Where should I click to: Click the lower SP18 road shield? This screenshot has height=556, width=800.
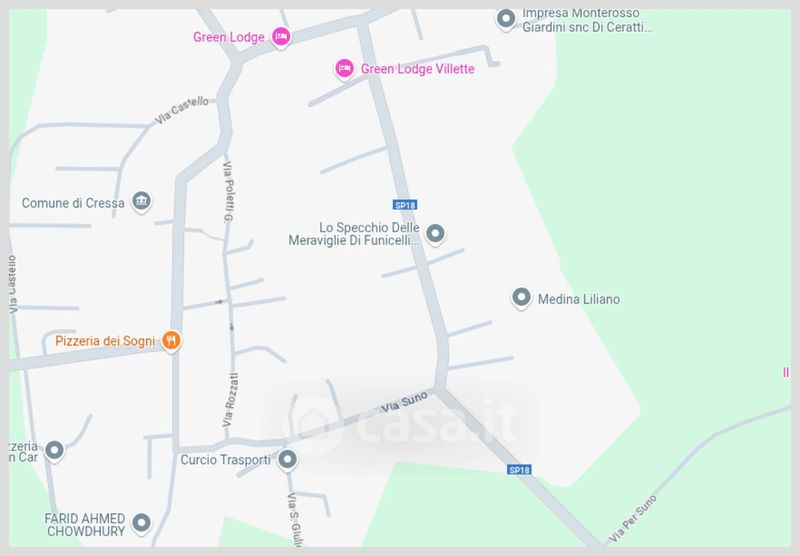tap(519, 470)
